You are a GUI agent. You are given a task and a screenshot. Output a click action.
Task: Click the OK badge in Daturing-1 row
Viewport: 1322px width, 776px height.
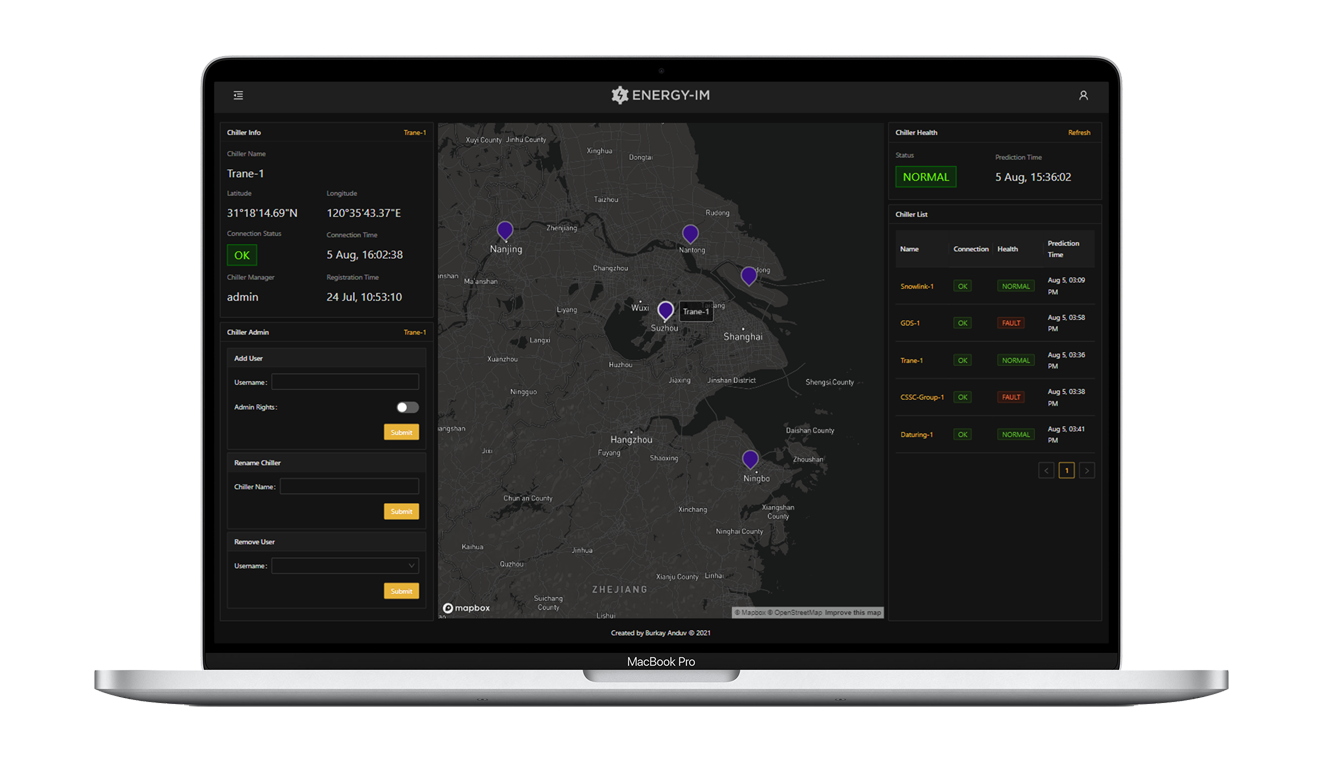coord(962,434)
